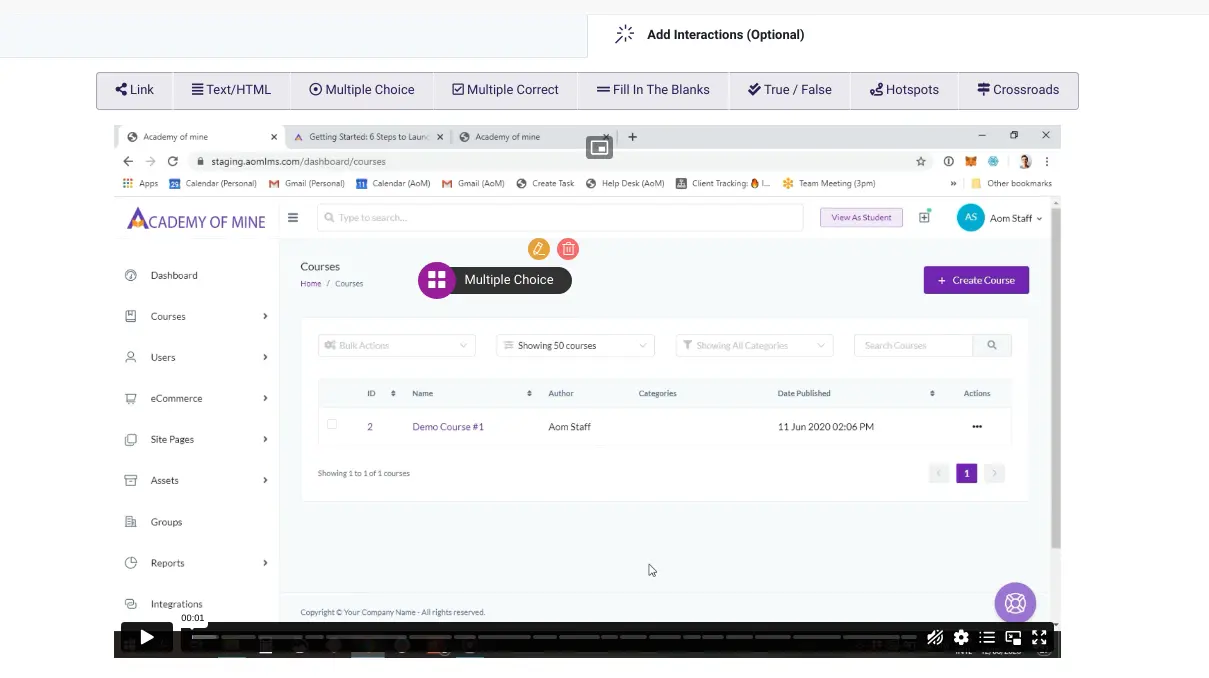Viewport: 1209px width, 678px height.
Task: Click the orange edit pencil icon
Action: [539, 249]
